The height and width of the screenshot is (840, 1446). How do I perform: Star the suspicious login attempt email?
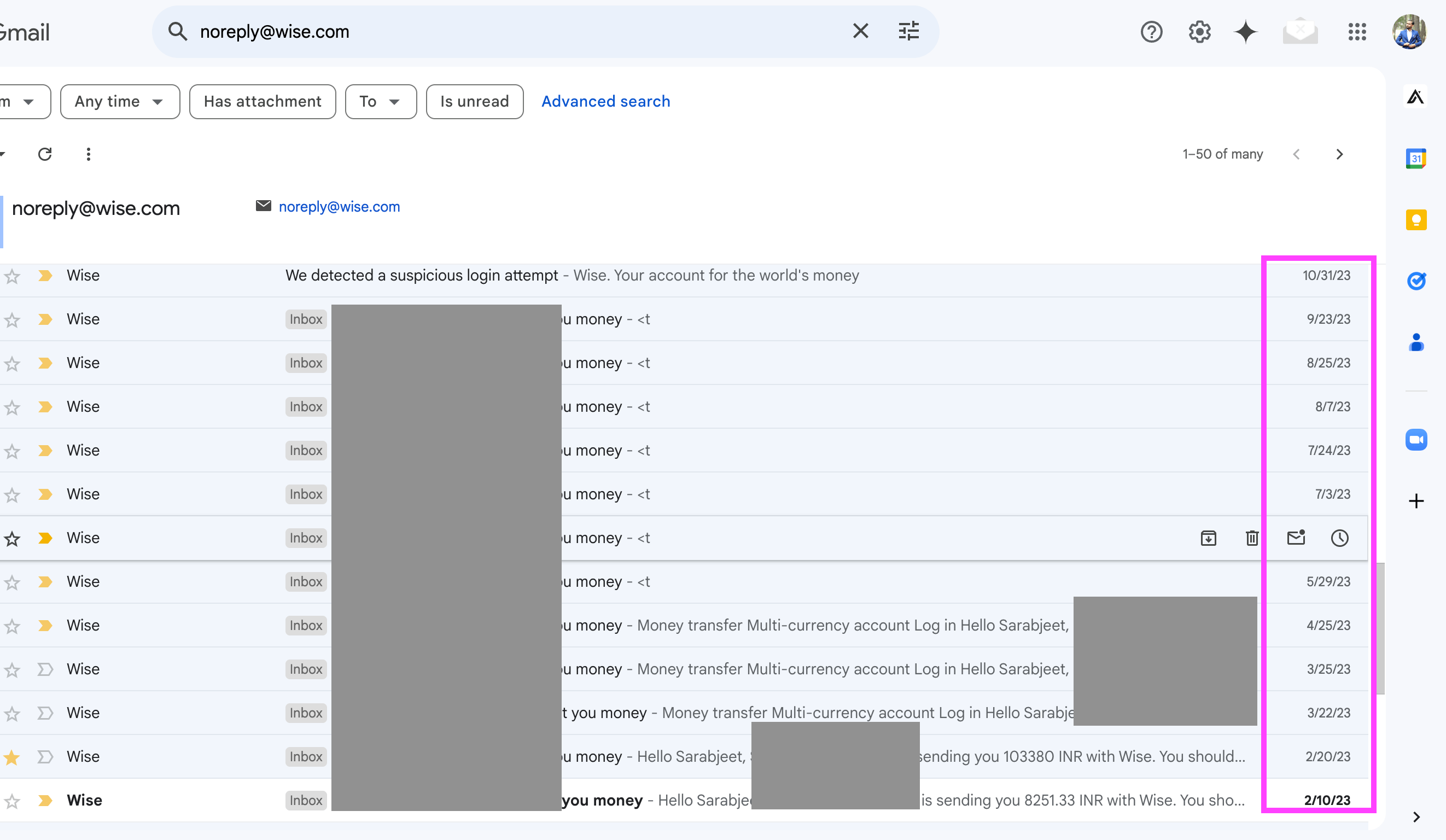pos(11,276)
